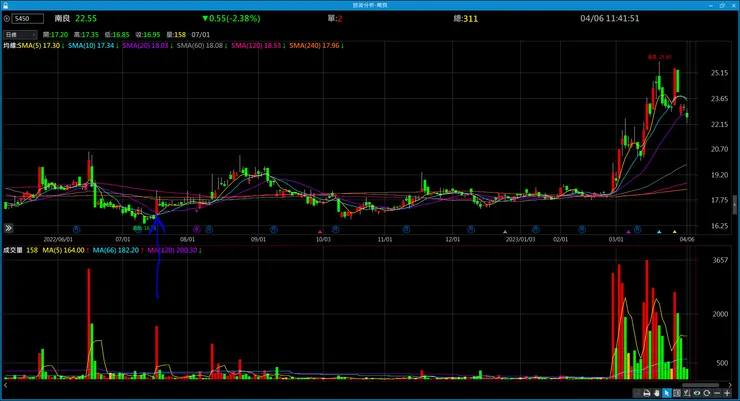The height and width of the screenshot is (401, 740).
Task: Click the scroll left arrow at bottom
Action: point(6,385)
